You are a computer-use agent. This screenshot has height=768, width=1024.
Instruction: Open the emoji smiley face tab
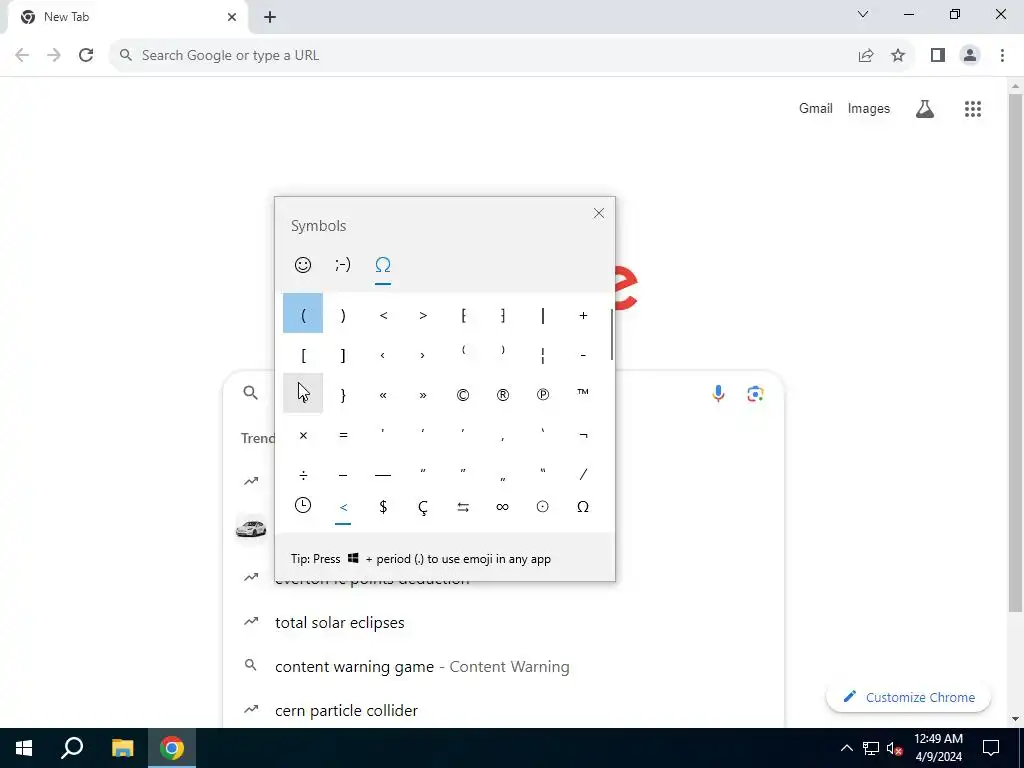(302, 264)
